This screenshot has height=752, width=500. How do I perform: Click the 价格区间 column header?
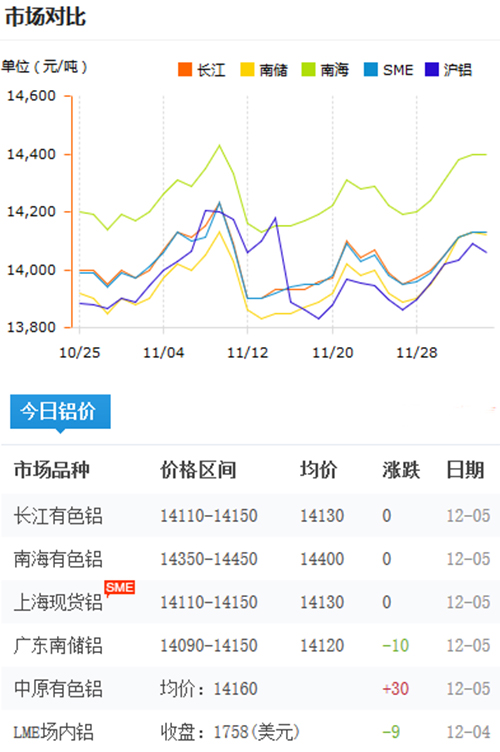point(198,470)
